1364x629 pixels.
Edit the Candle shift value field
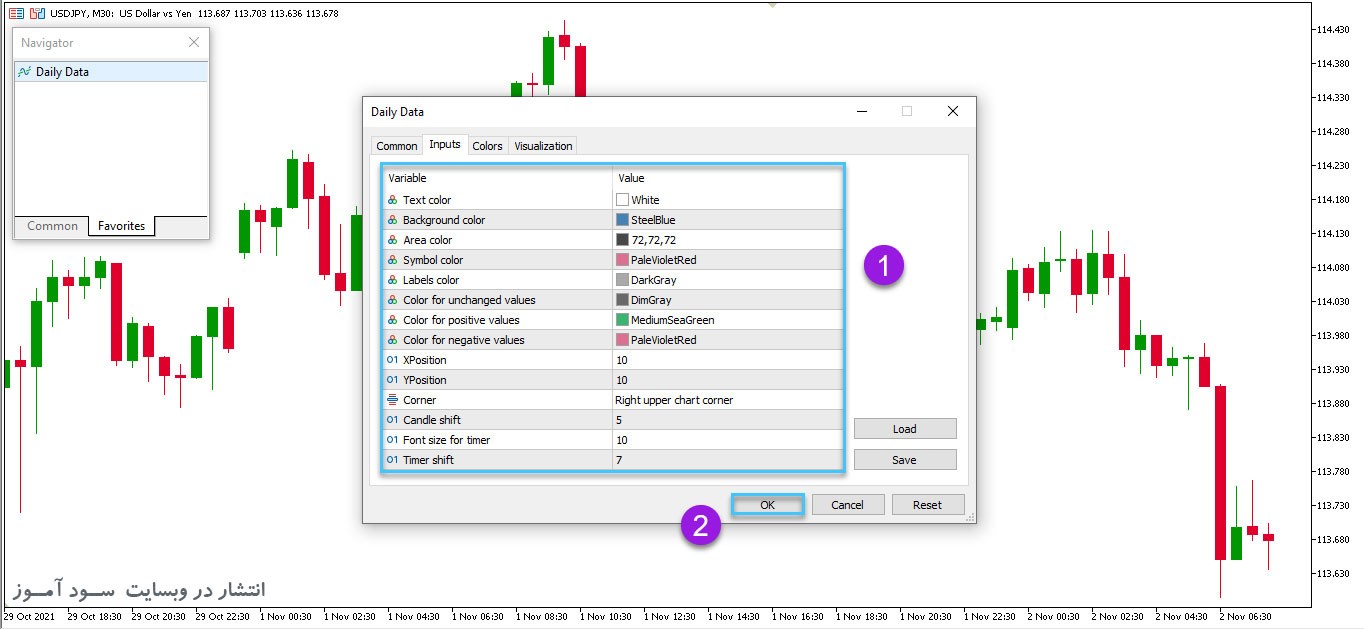click(727, 420)
